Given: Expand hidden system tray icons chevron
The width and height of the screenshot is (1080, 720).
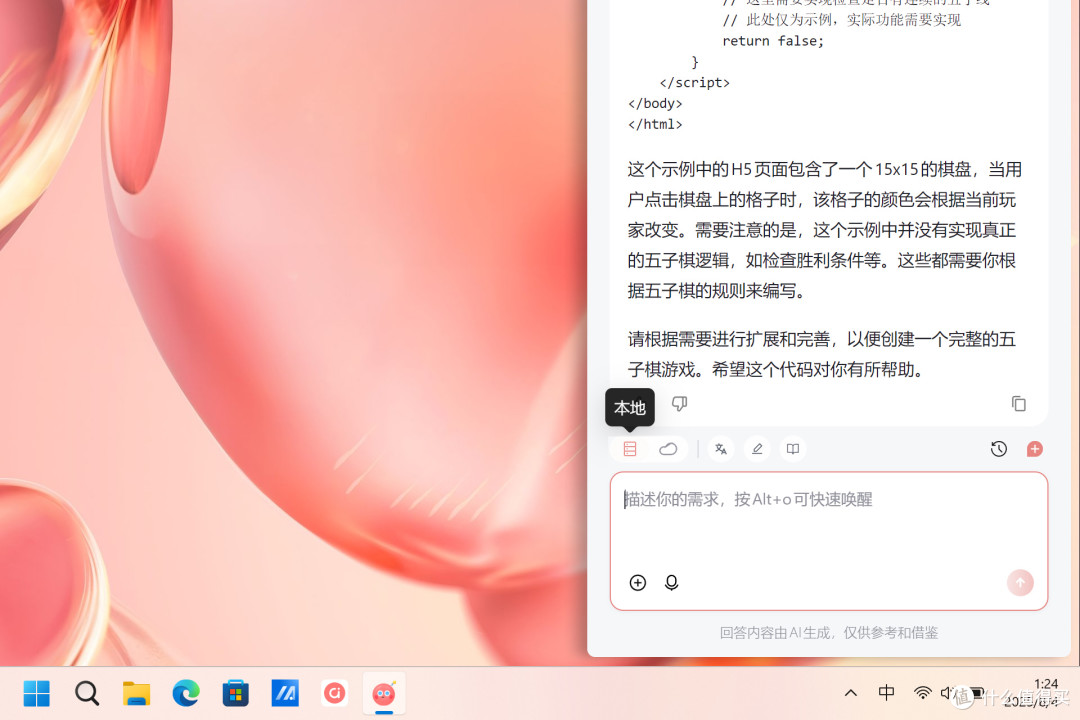Looking at the screenshot, I should tap(851, 693).
